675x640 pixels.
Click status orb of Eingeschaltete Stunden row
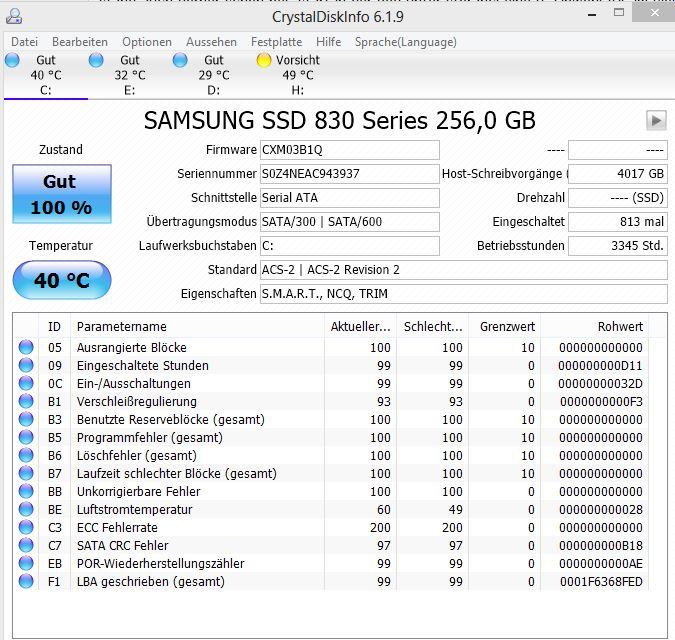pyautogui.click(x=26, y=365)
